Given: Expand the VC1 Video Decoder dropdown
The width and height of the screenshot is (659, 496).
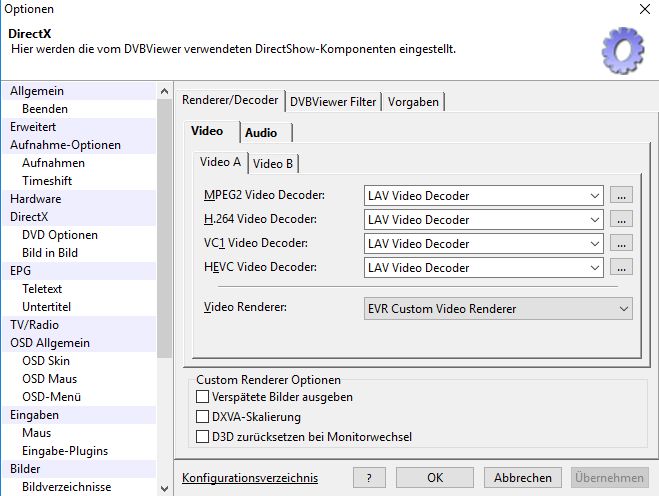Looking at the screenshot, I should coord(594,244).
